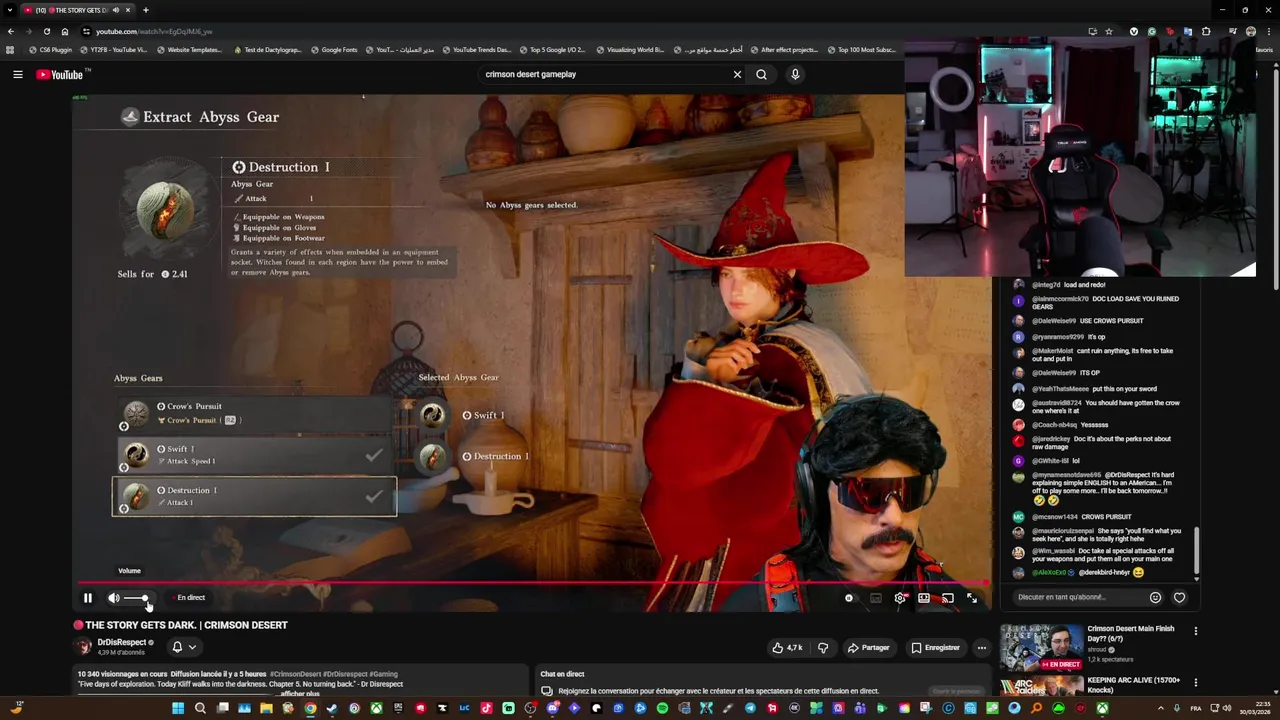The width and height of the screenshot is (1280, 720).
Task: Open options for 'KEEPING ARC ALIVE' video
Action: click(1195, 684)
